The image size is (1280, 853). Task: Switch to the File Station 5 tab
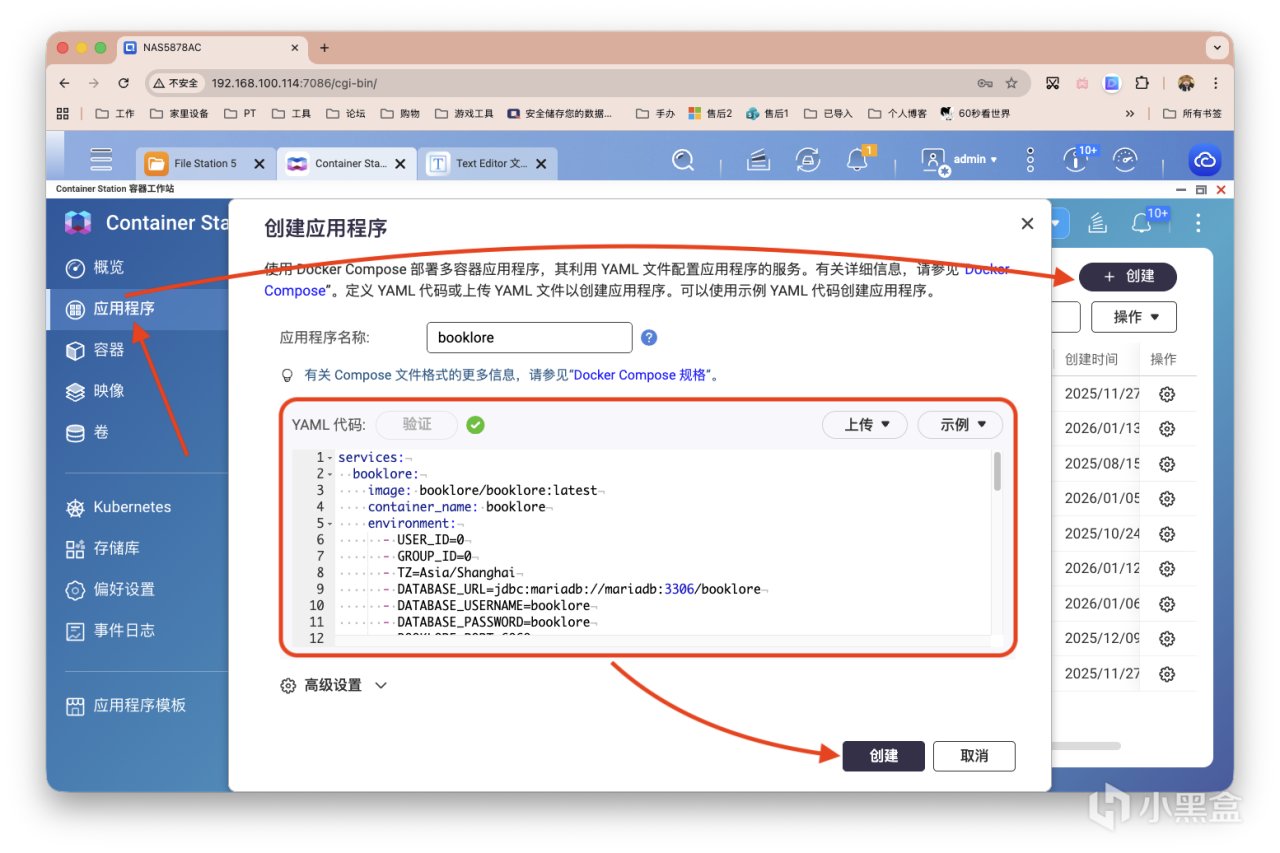(205, 163)
